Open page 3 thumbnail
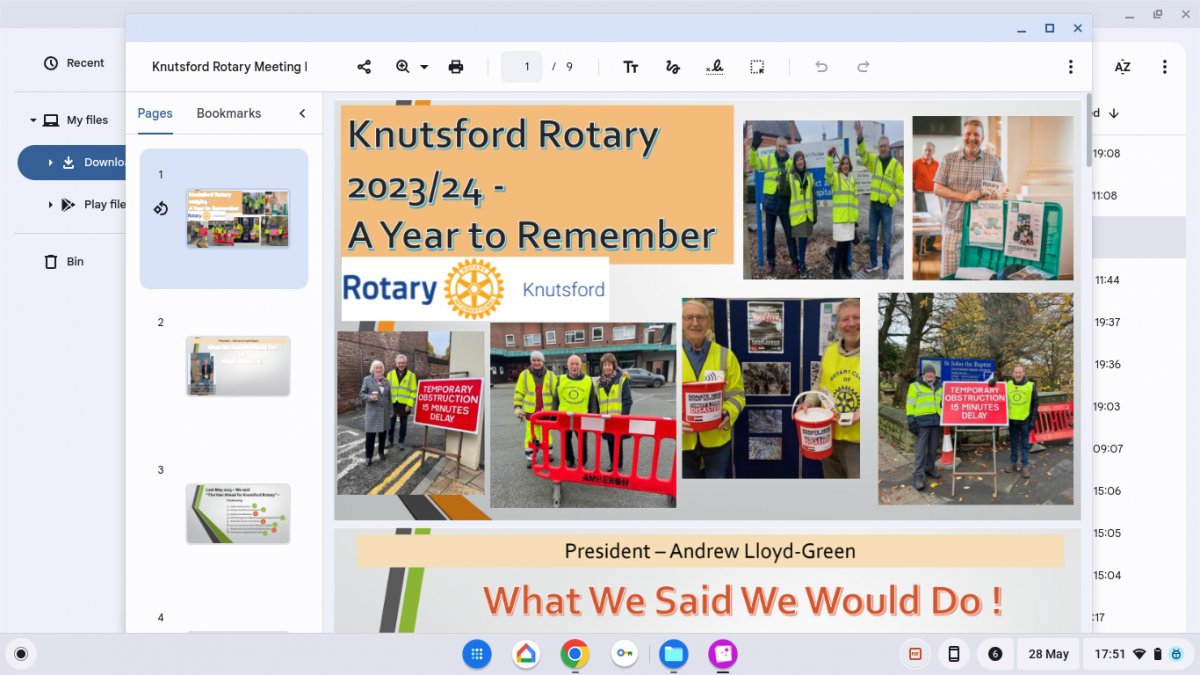 pos(238,514)
